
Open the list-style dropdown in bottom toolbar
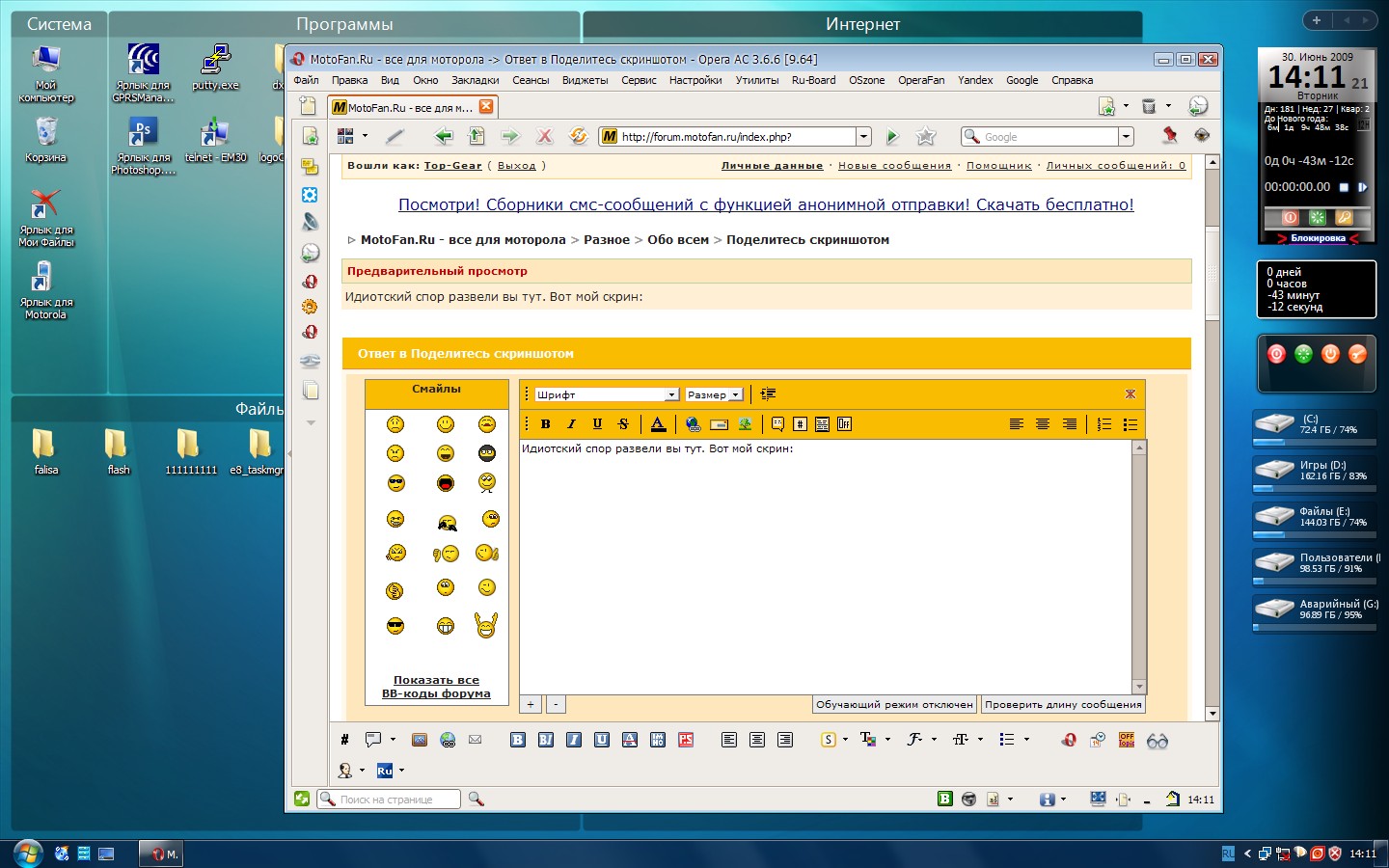[x=1026, y=740]
